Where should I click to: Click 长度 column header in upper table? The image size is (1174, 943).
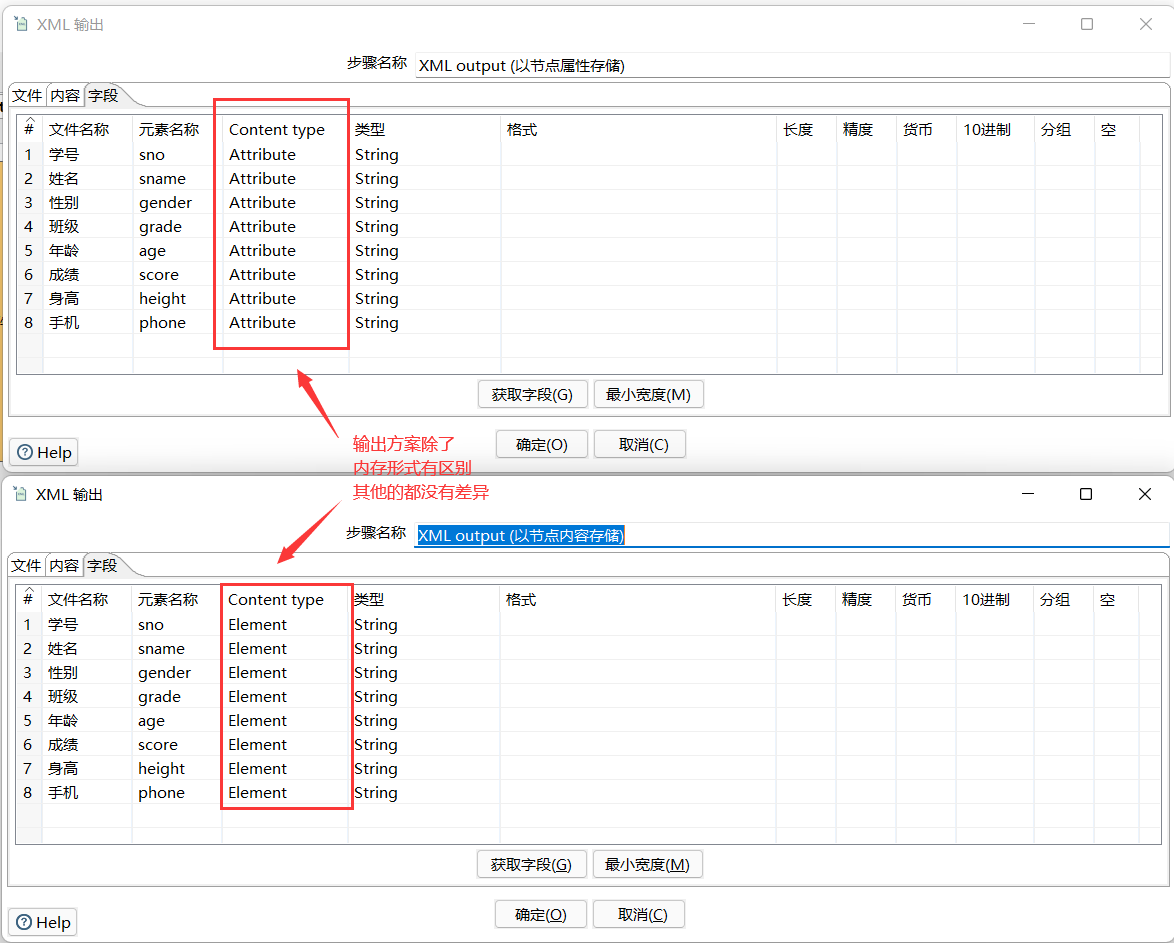[x=807, y=130]
